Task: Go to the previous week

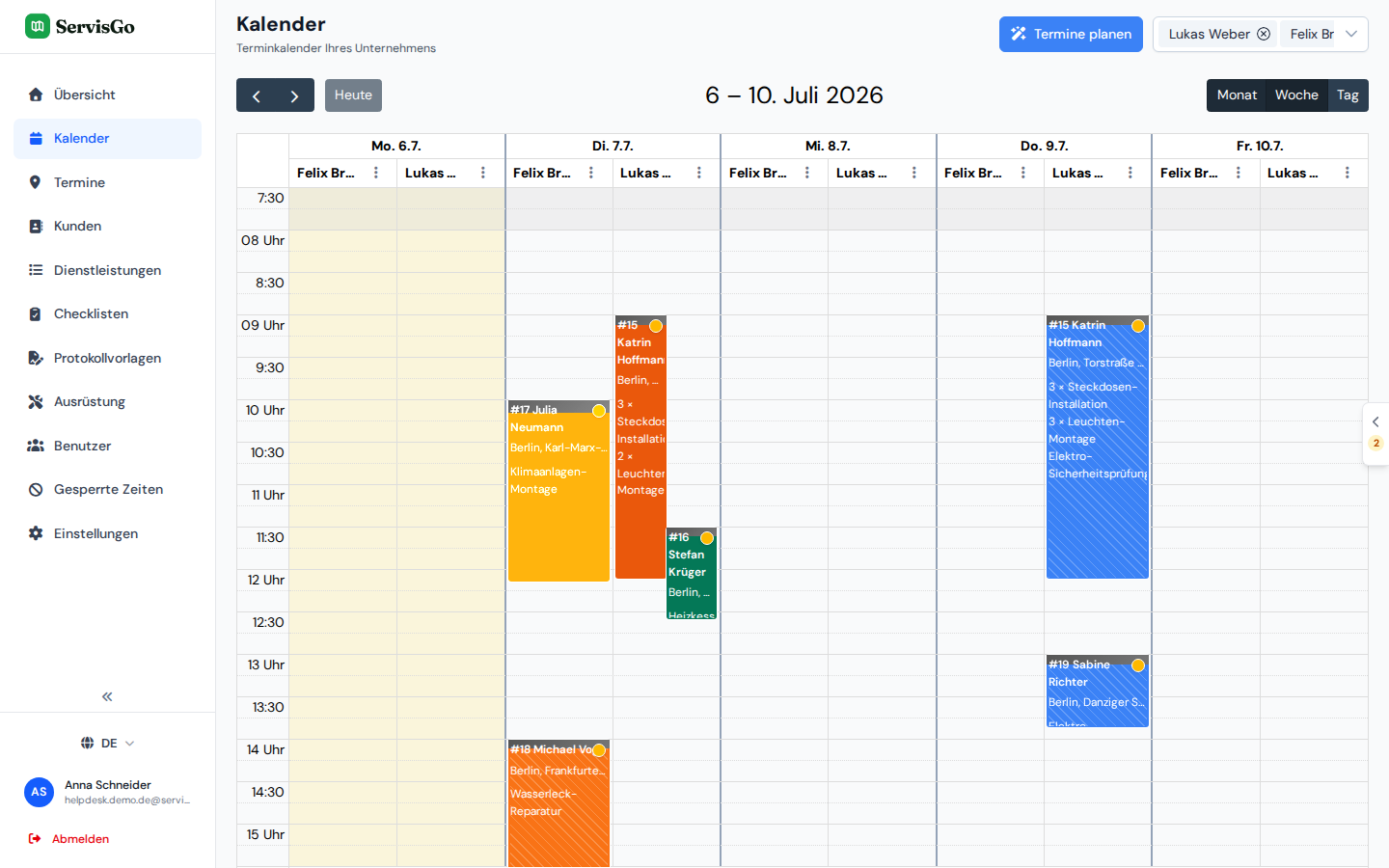Action: tap(256, 95)
